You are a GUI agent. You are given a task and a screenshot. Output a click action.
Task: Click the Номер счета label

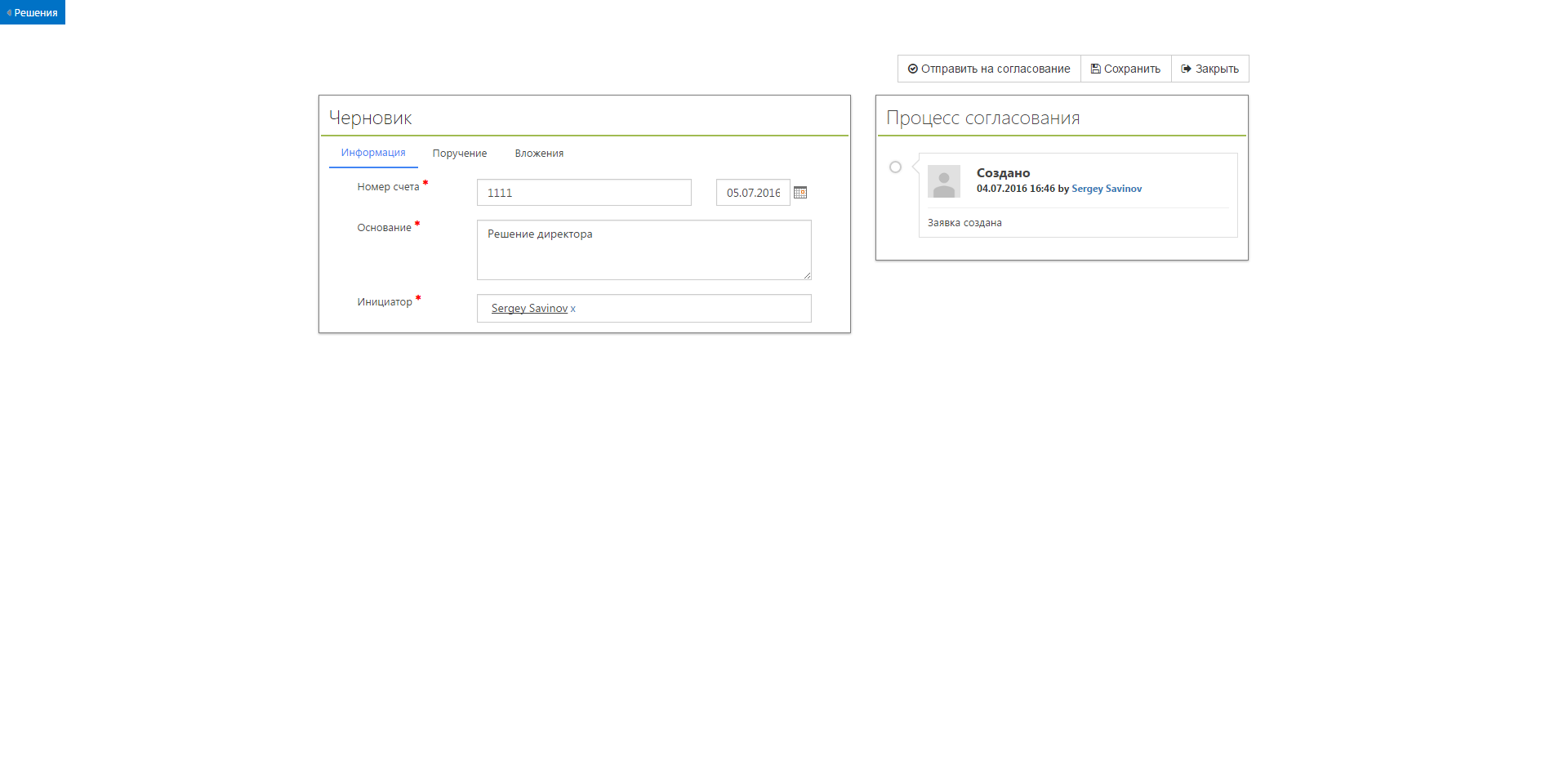[x=388, y=187]
